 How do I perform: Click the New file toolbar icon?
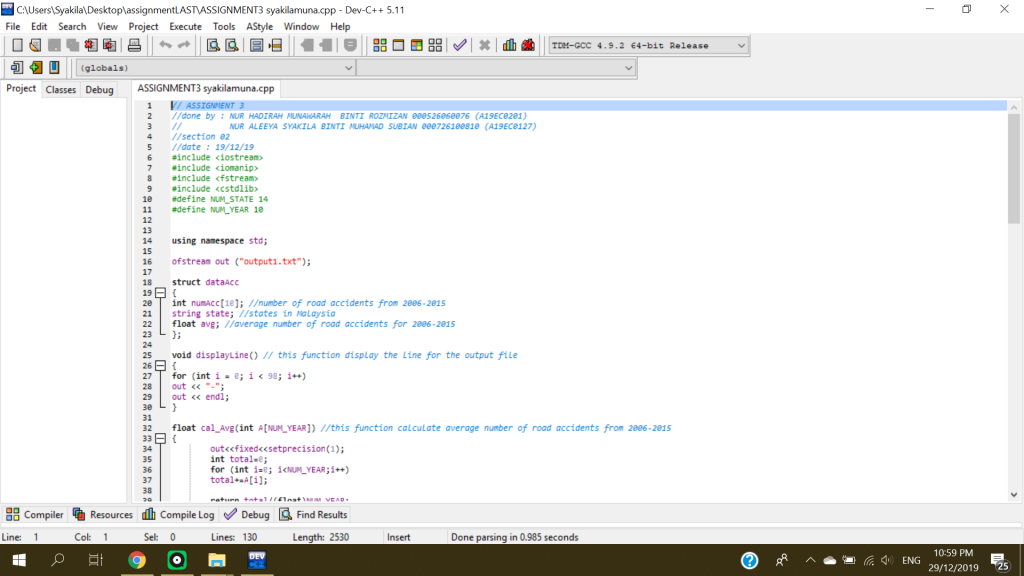coord(17,45)
